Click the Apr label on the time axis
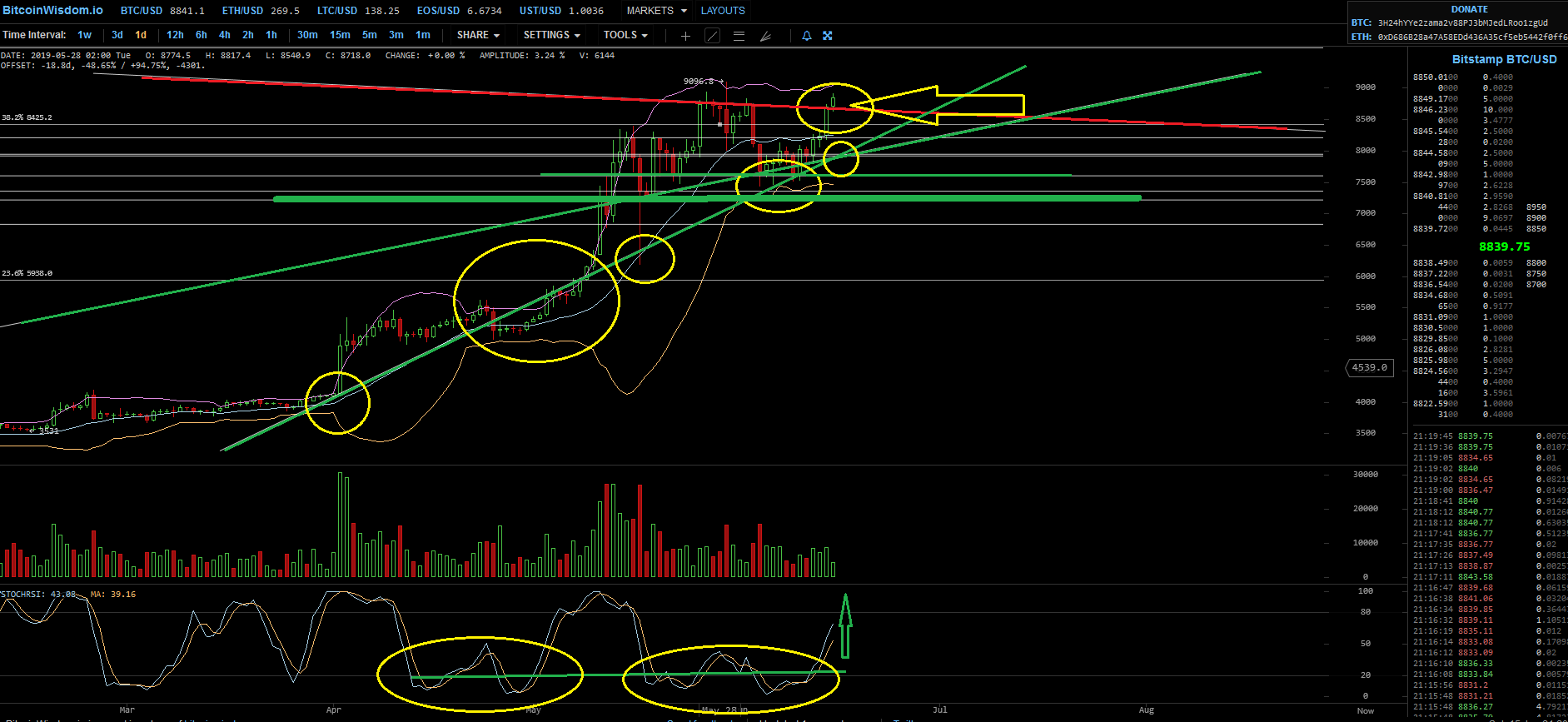1568x722 pixels. tap(334, 710)
